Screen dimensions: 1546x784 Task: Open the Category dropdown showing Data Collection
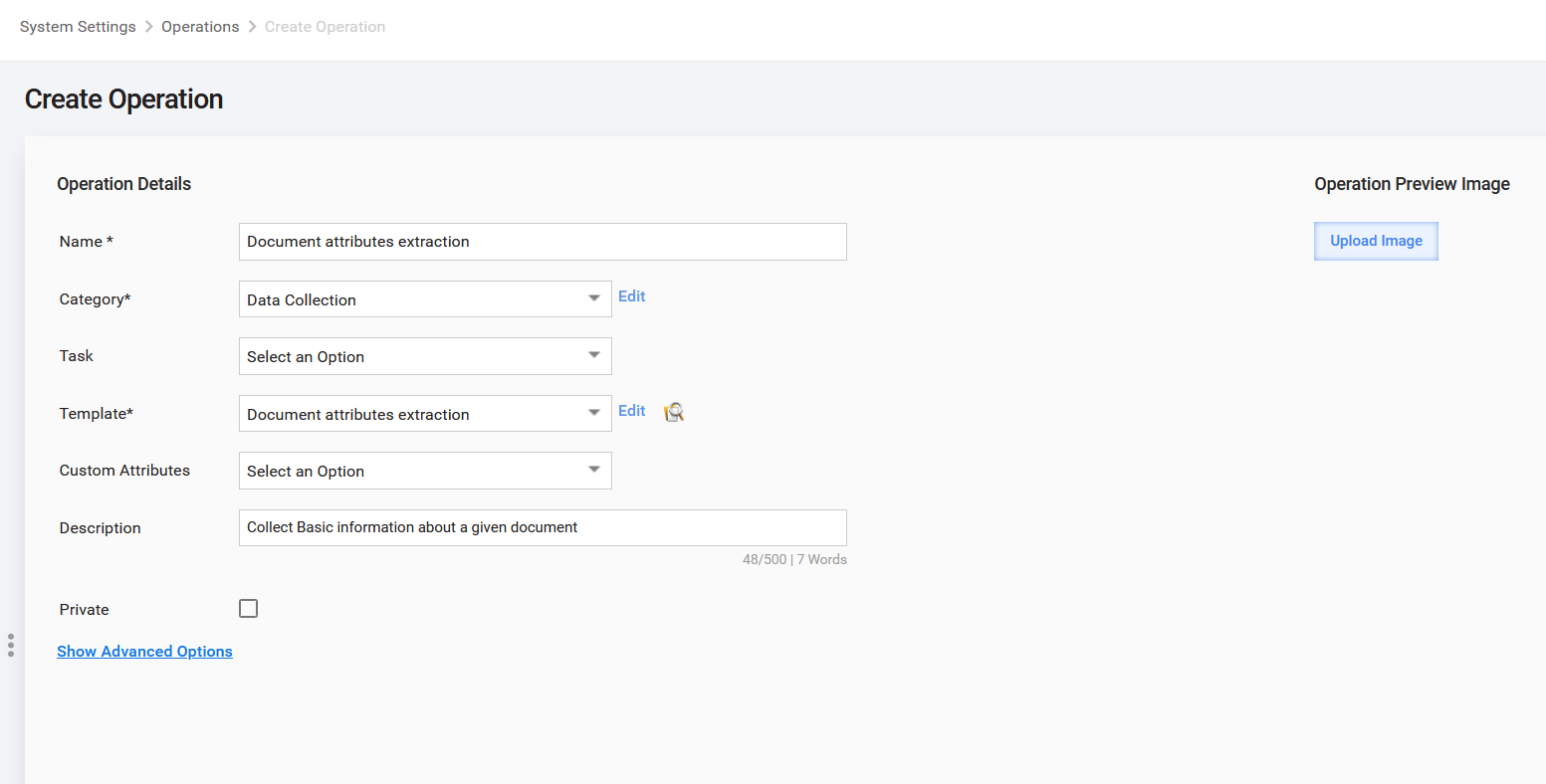[425, 299]
